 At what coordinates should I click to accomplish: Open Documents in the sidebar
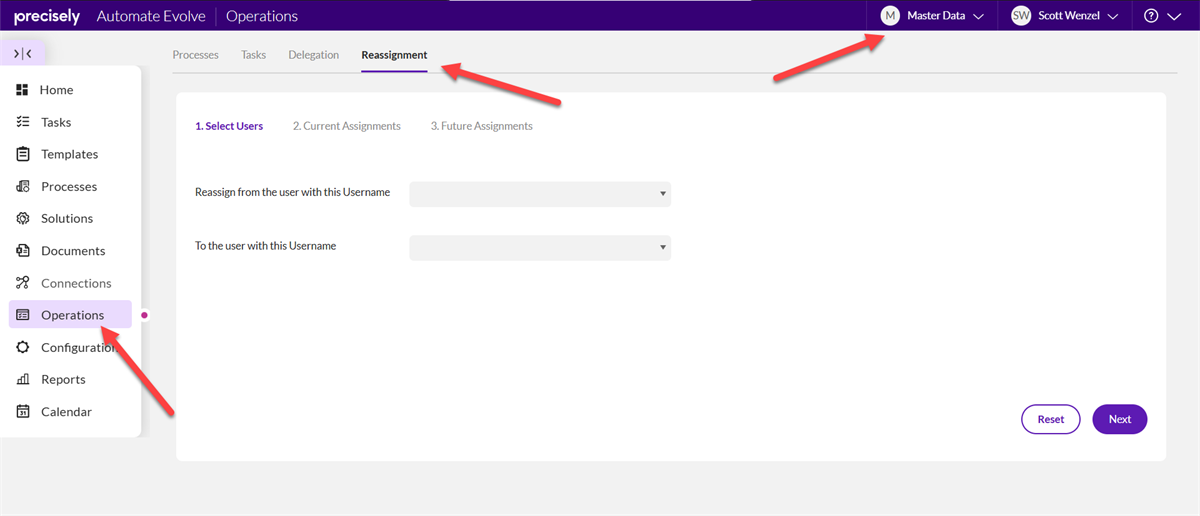[73, 251]
